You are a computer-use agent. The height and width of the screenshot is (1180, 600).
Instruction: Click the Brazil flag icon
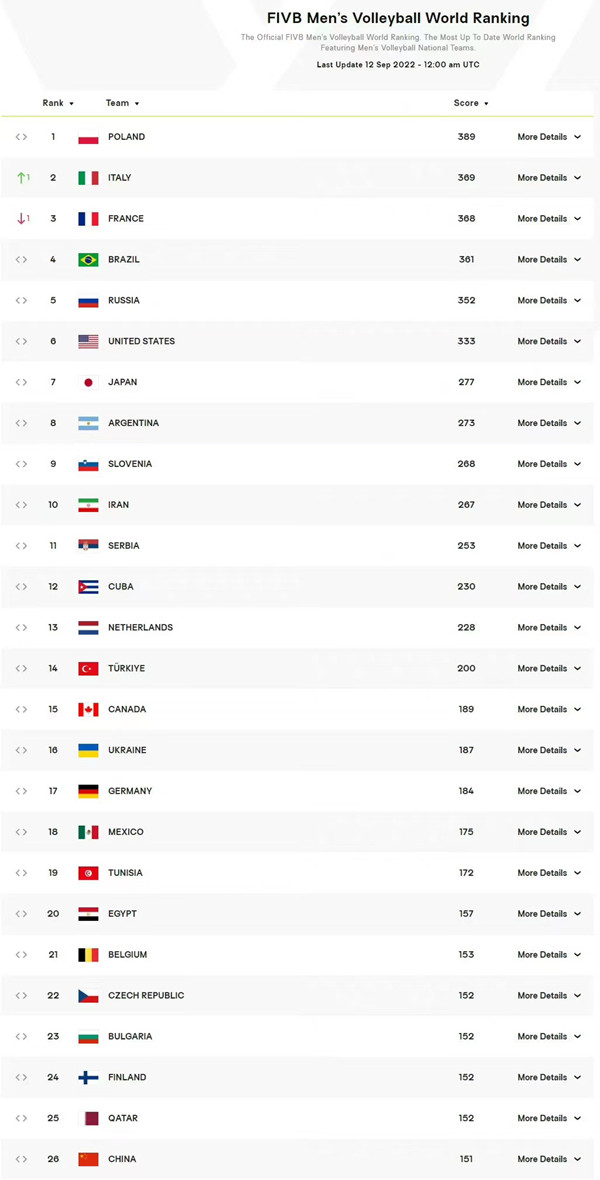[88, 260]
